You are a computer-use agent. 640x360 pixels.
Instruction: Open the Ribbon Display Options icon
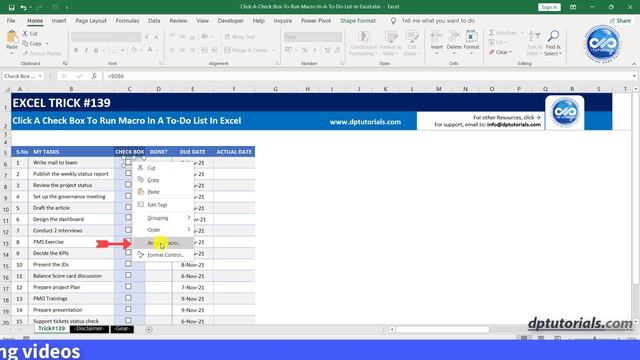[573, 7]
